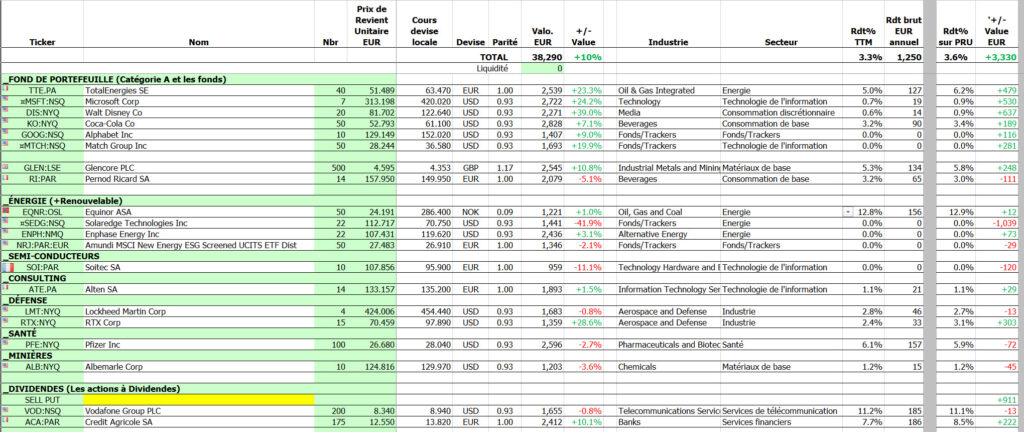Click the Services financiers sector cell
1024x432 pixels.
click(780, 422)
